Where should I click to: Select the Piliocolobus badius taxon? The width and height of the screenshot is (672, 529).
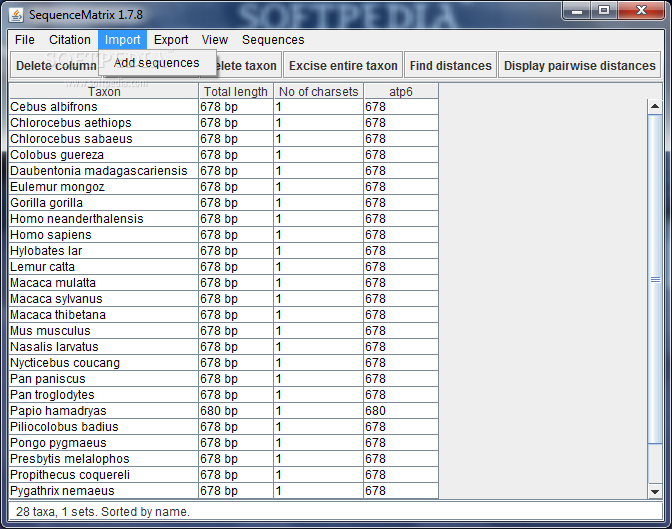[104, 427]
